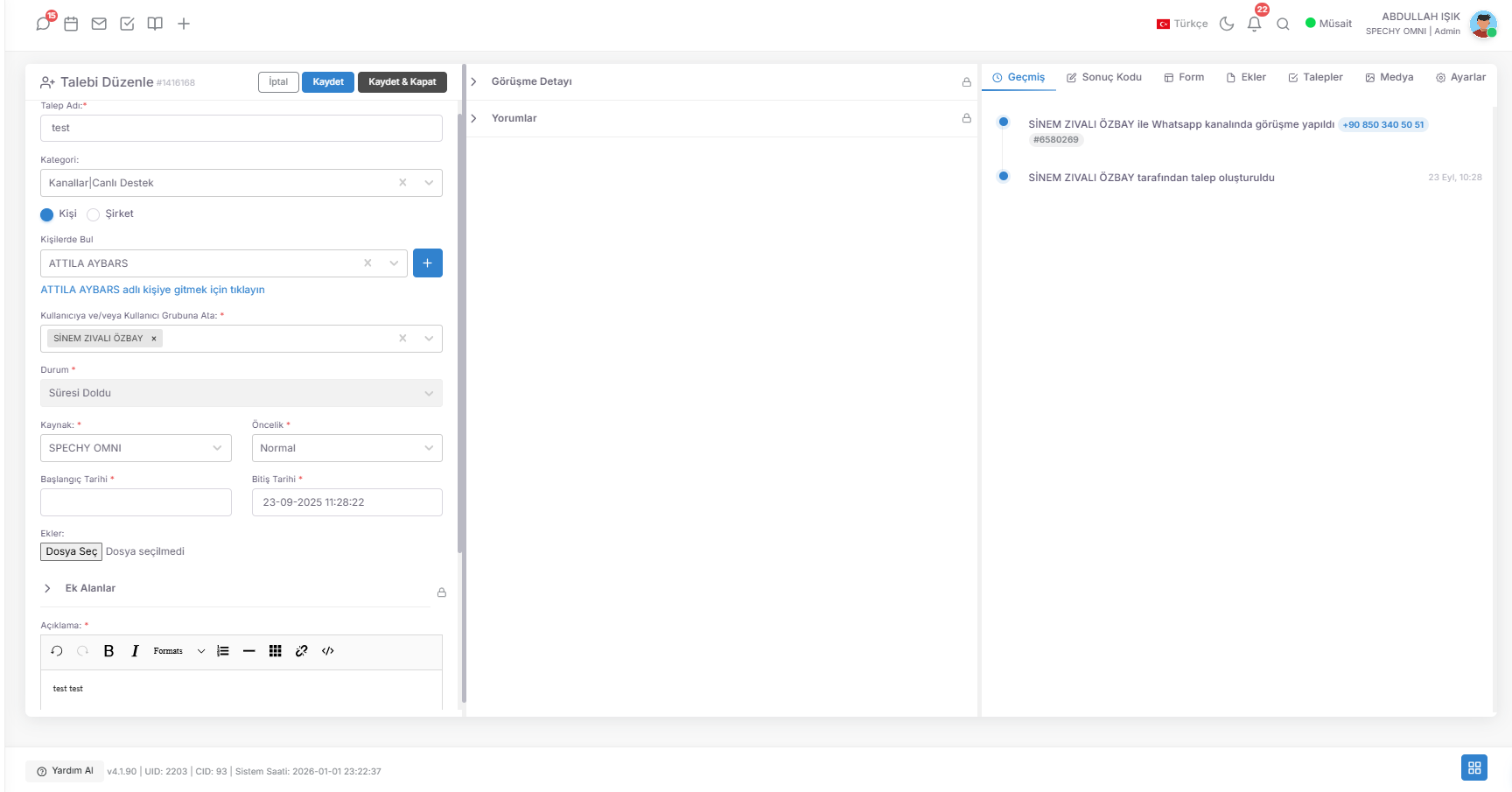Expand the Görüşme Detayı panel
The width and height of the screenshot is (1512, 792).
point(473,81)
